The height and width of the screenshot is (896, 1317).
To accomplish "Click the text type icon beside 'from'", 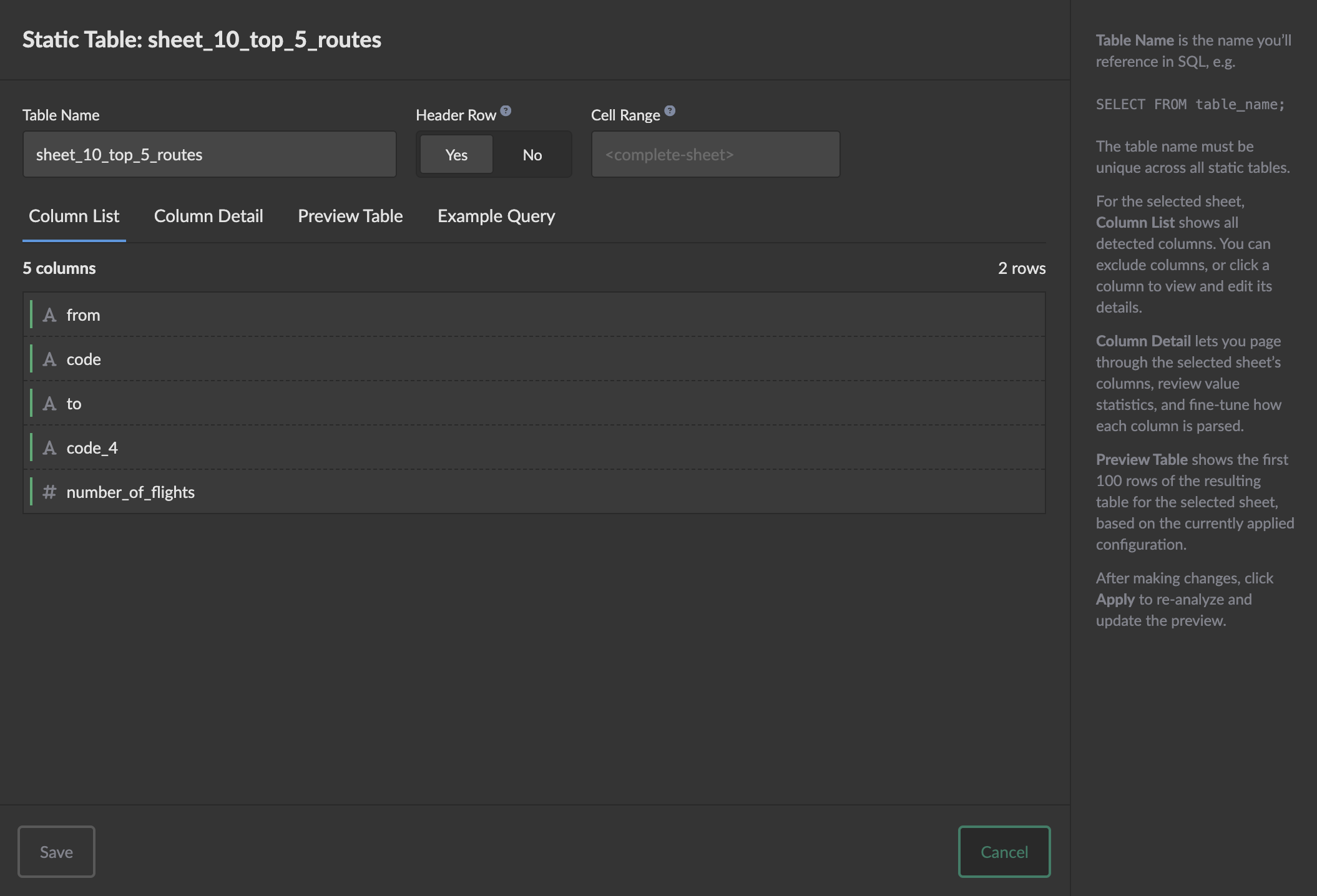I will tap(49, 315).
